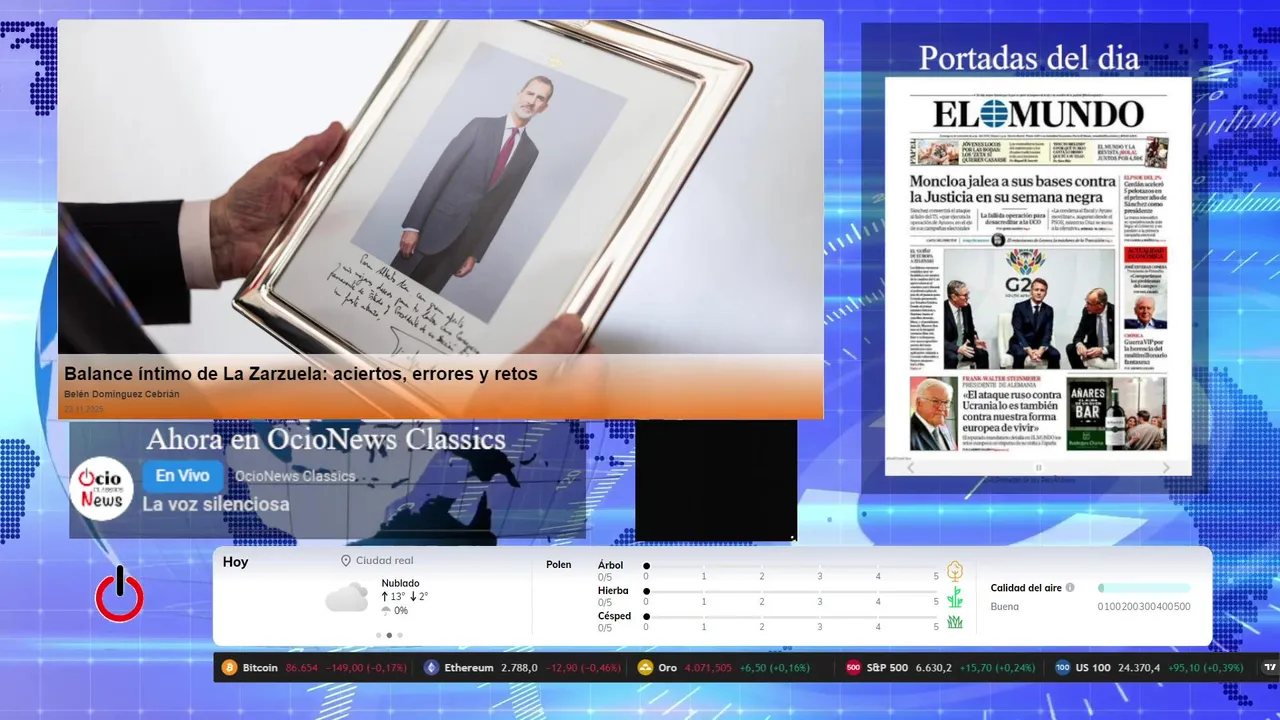Click the Hierba pollen level slider
Viewport: 1280px width, 720px height.
[x=791, y=592]
